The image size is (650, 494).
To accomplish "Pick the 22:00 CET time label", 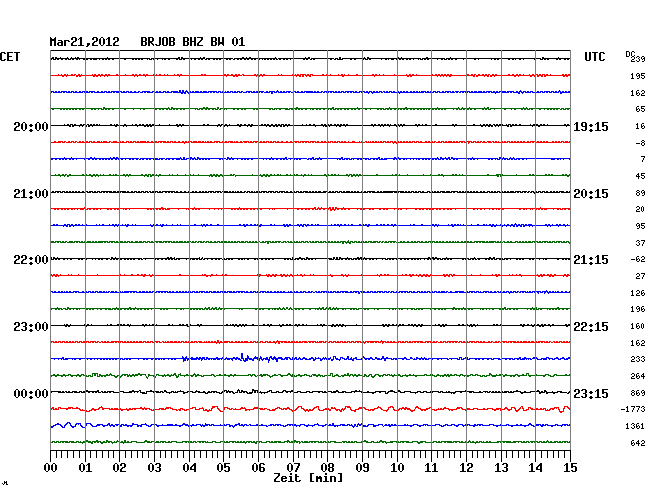I will coord(31,260).
